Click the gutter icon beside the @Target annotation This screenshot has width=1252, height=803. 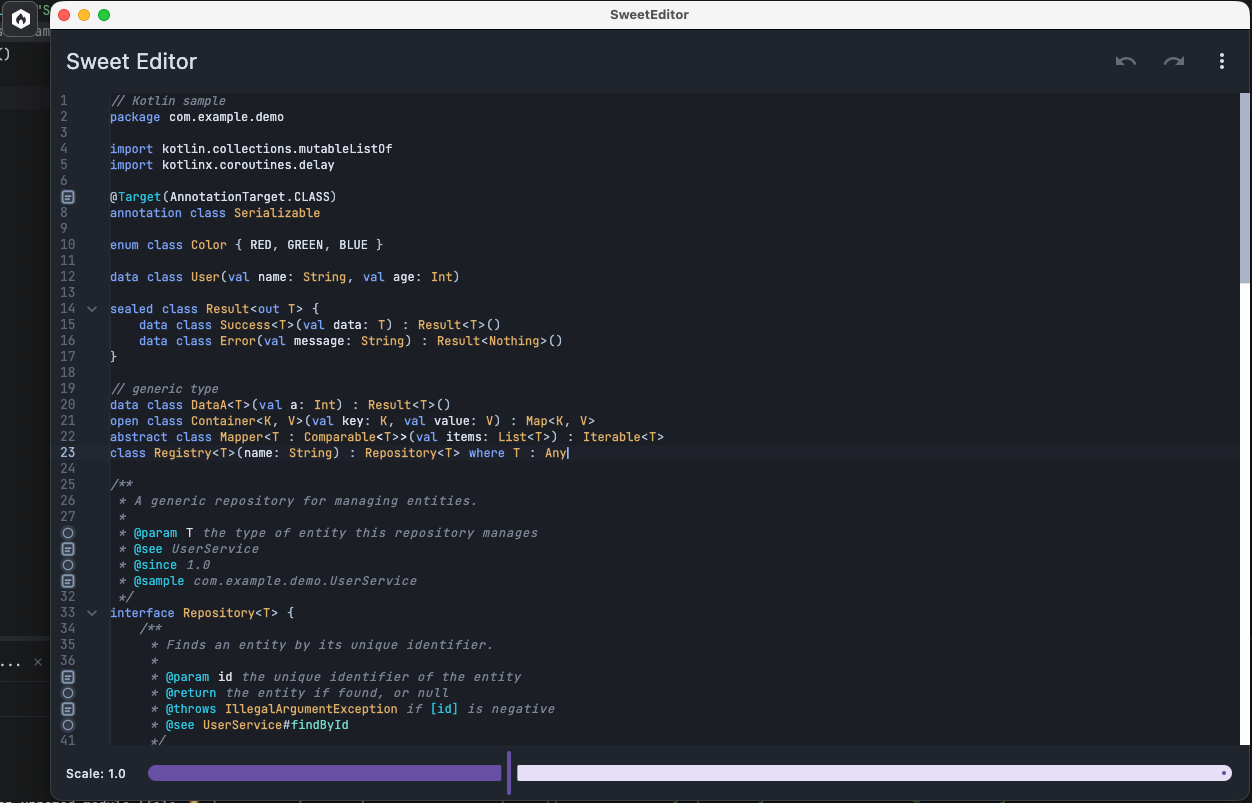[x=67, y=197]
